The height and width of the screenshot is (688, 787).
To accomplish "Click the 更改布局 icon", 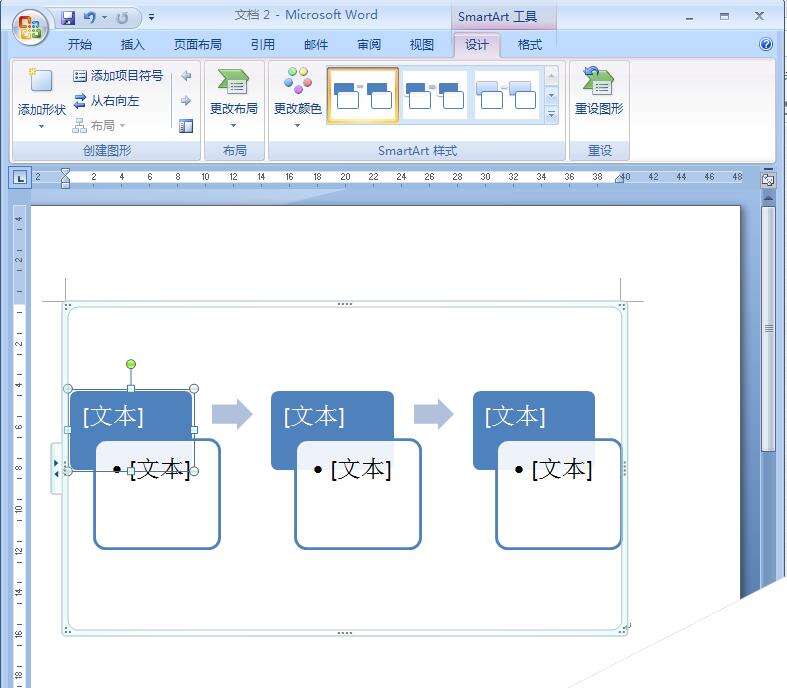I will point(233,81).
